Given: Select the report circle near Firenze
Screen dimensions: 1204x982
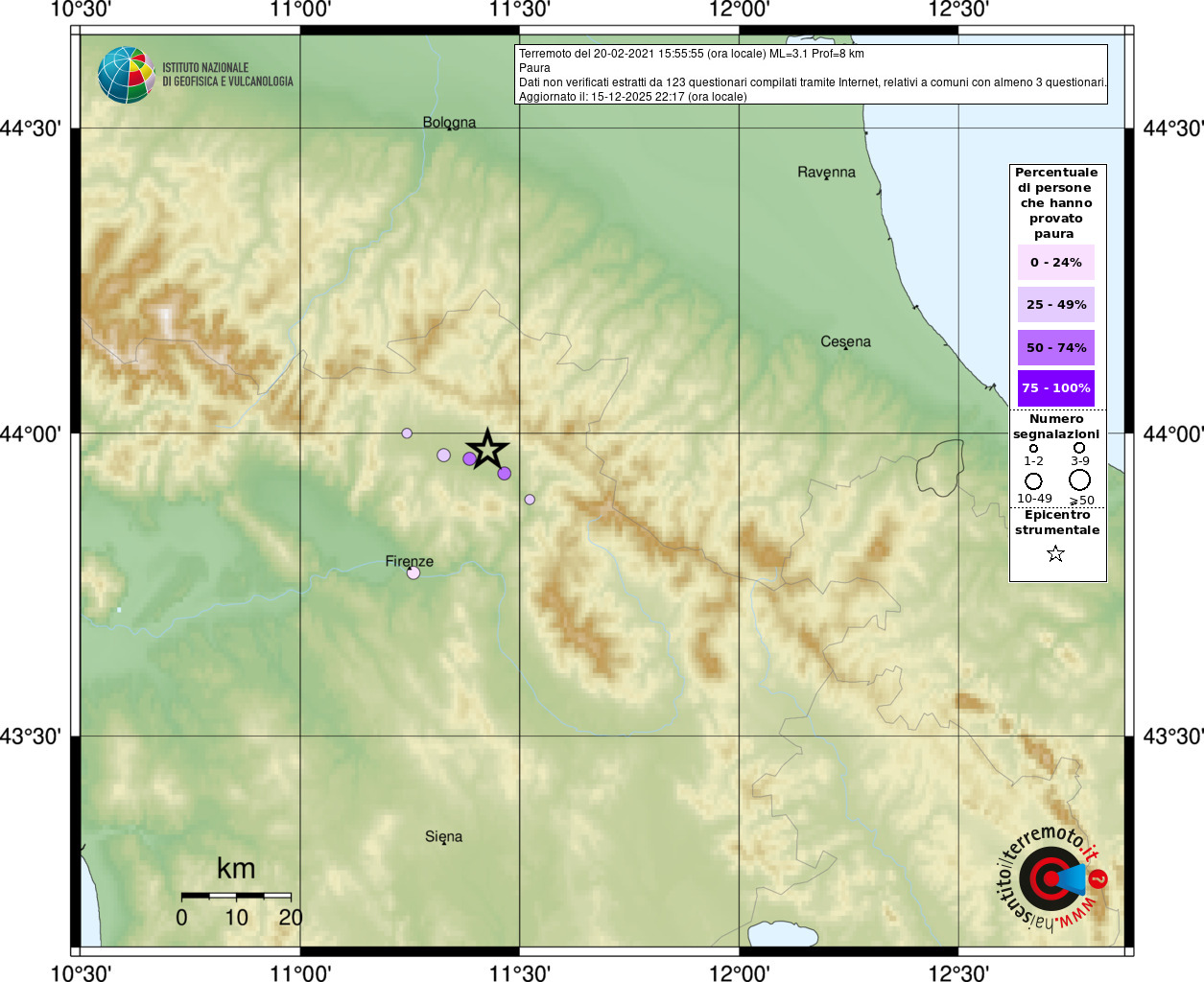Looking at the screenshot, I should [413, 573].
